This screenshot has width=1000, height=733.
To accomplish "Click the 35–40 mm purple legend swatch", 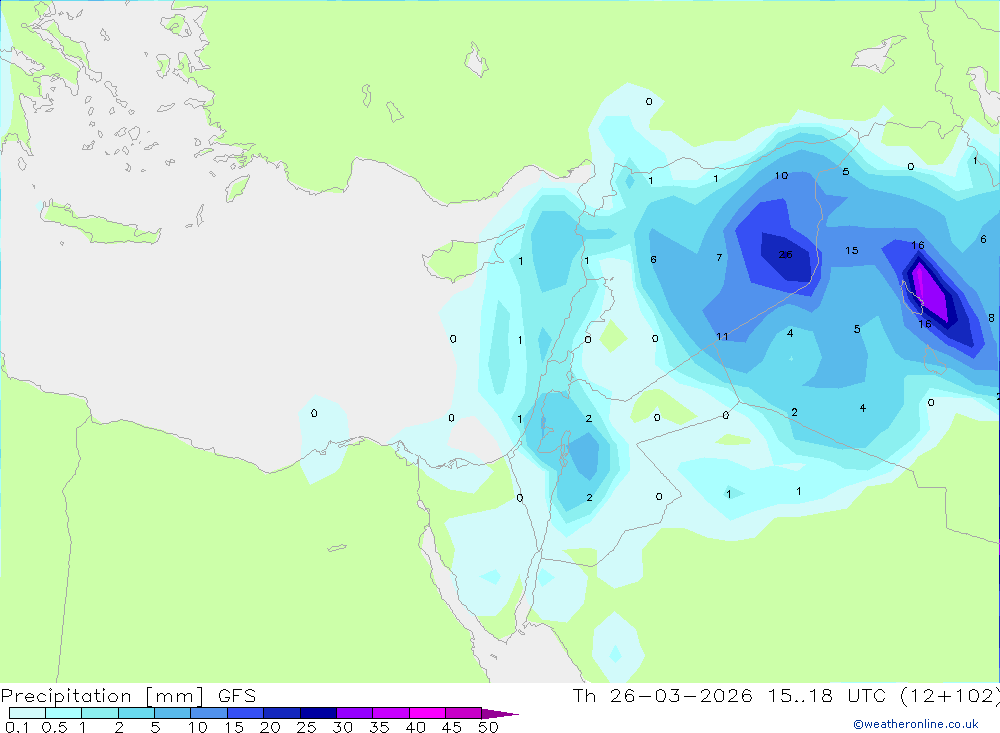I will (390, 713).
